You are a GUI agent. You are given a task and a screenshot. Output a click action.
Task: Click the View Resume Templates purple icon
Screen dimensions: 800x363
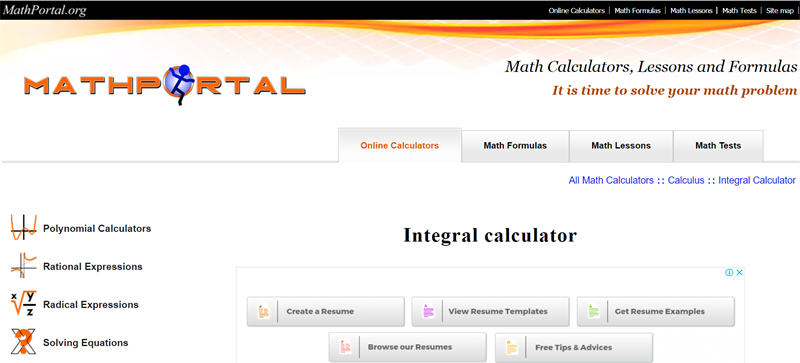(428, 311)
